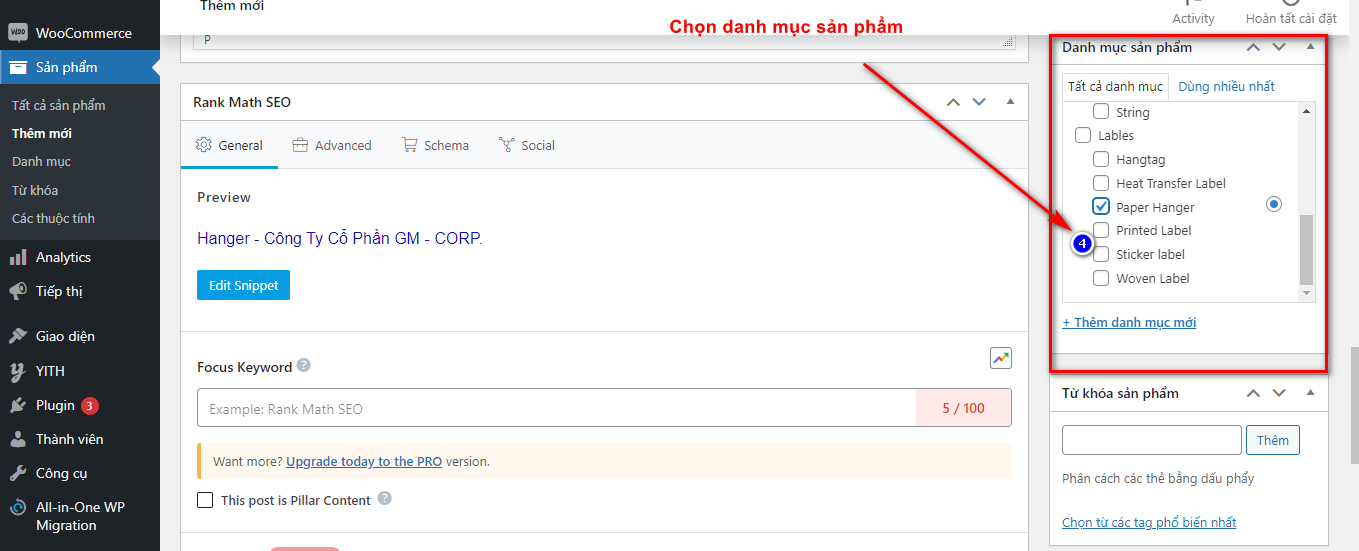Click the Thành viên user icon

pos(18,439)
